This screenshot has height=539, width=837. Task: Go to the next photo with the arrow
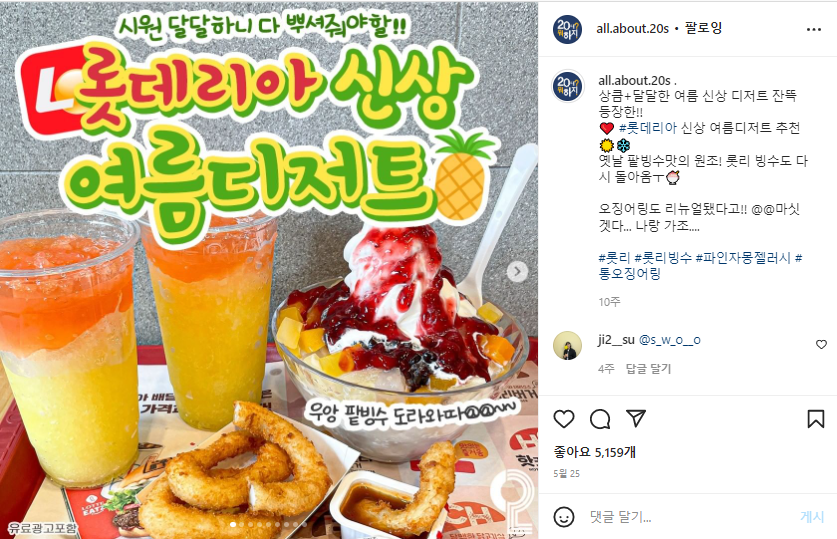coord(517,272)
